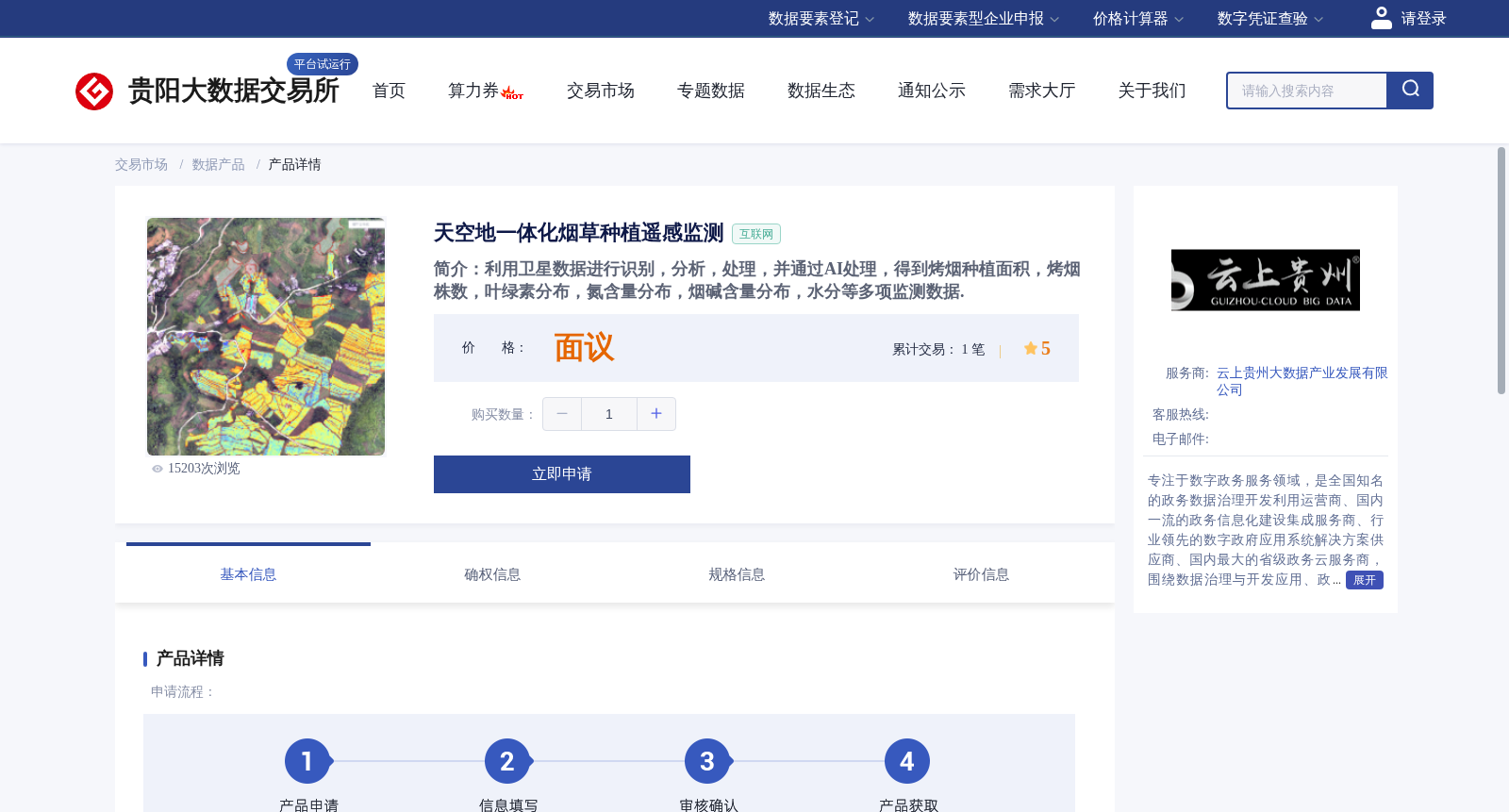1509x812 pixels.
Task: Click the 累计交易：1笔 text
Action: [x=938, y=349]
